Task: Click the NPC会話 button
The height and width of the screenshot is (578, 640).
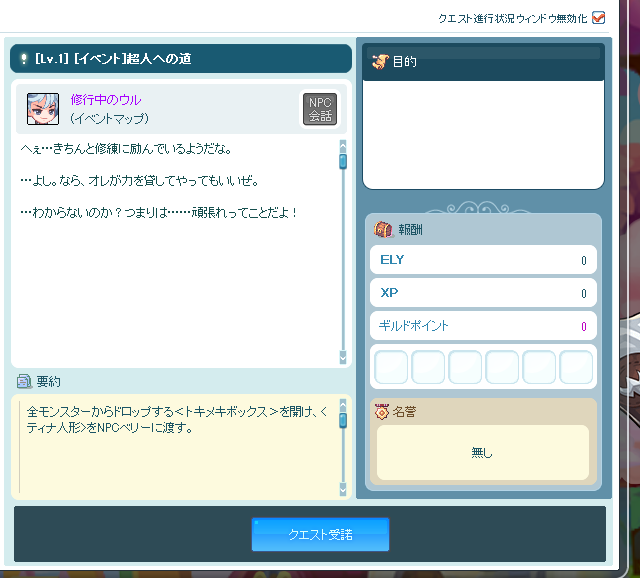Action: (x=320, y=109)
